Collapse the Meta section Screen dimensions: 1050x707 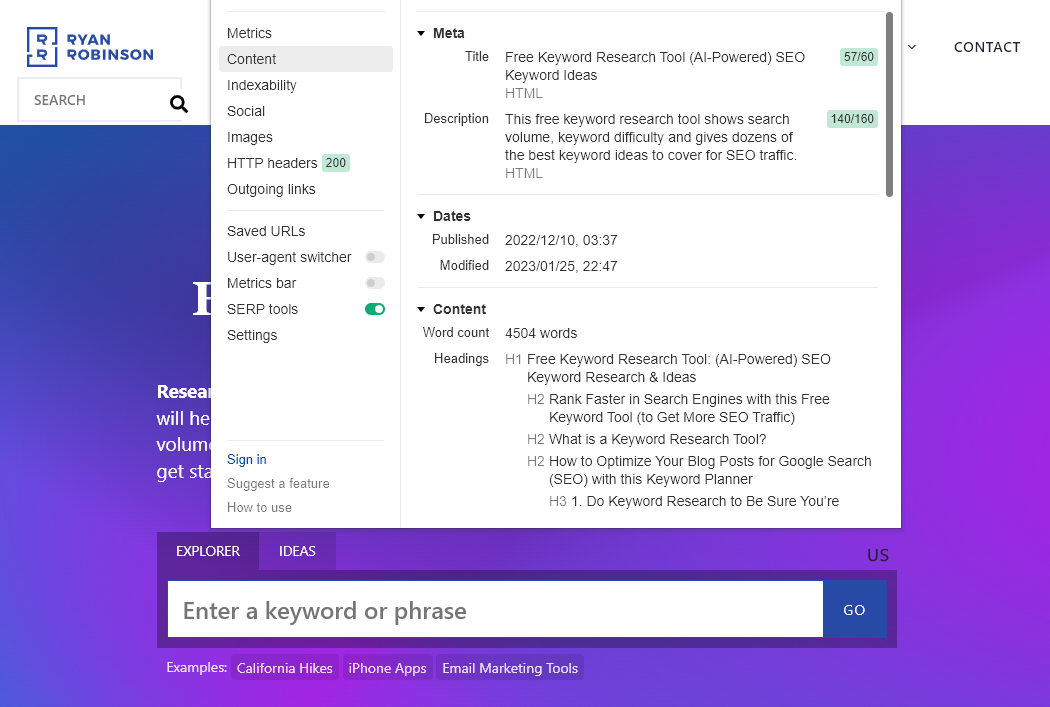pos(421,33)
